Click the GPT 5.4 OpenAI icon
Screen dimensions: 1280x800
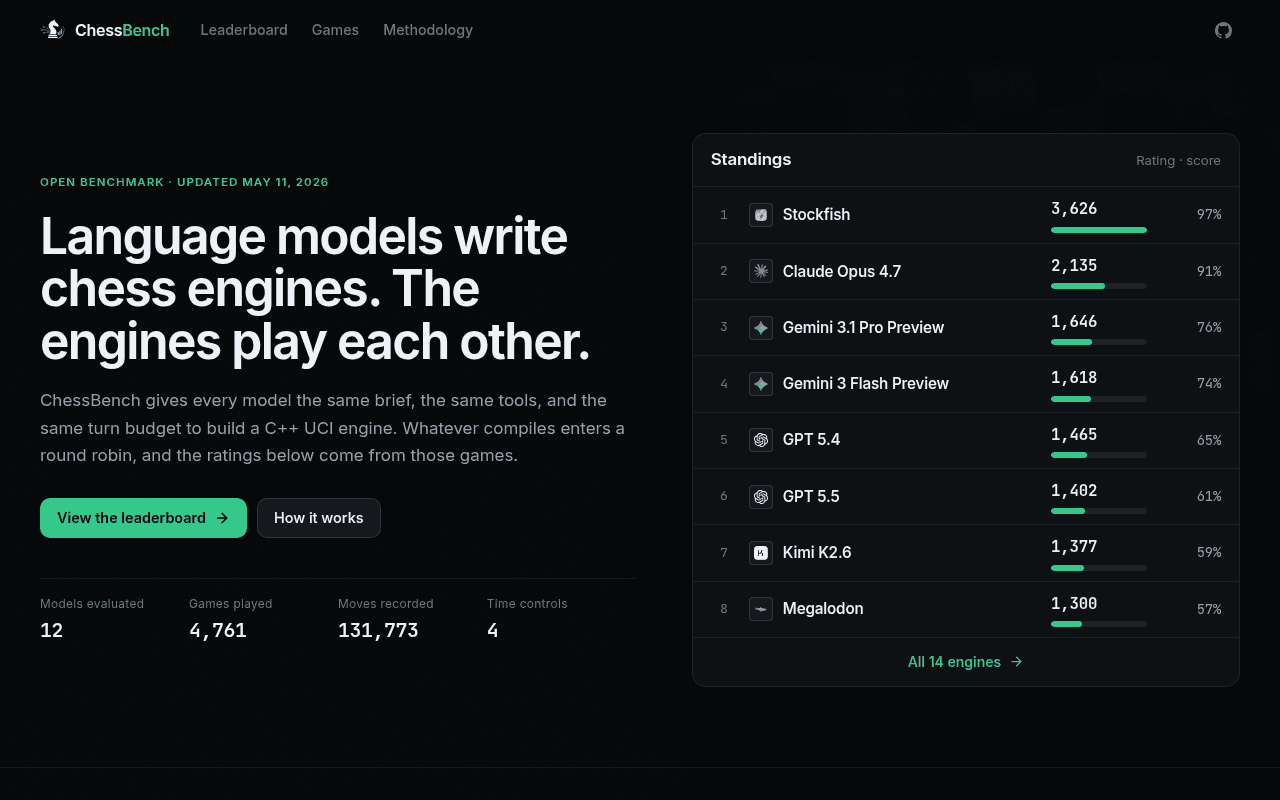pos(761,440)
